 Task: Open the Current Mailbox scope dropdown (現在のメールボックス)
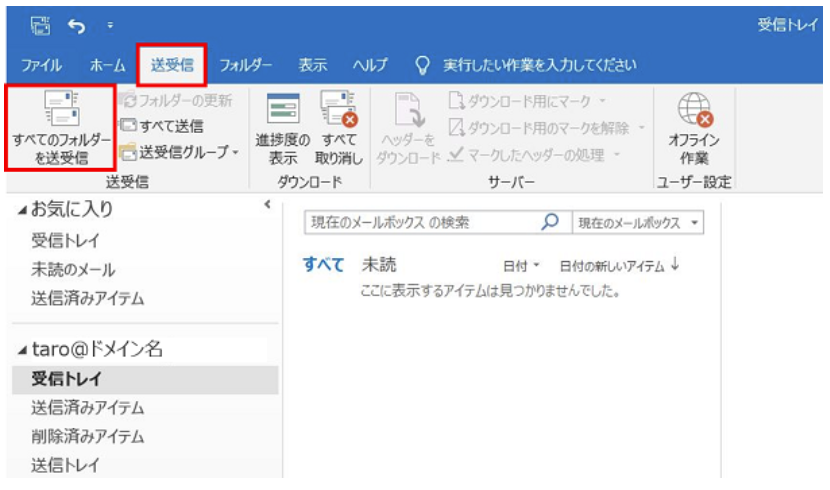pyautogui.click(x=638, y=223)
